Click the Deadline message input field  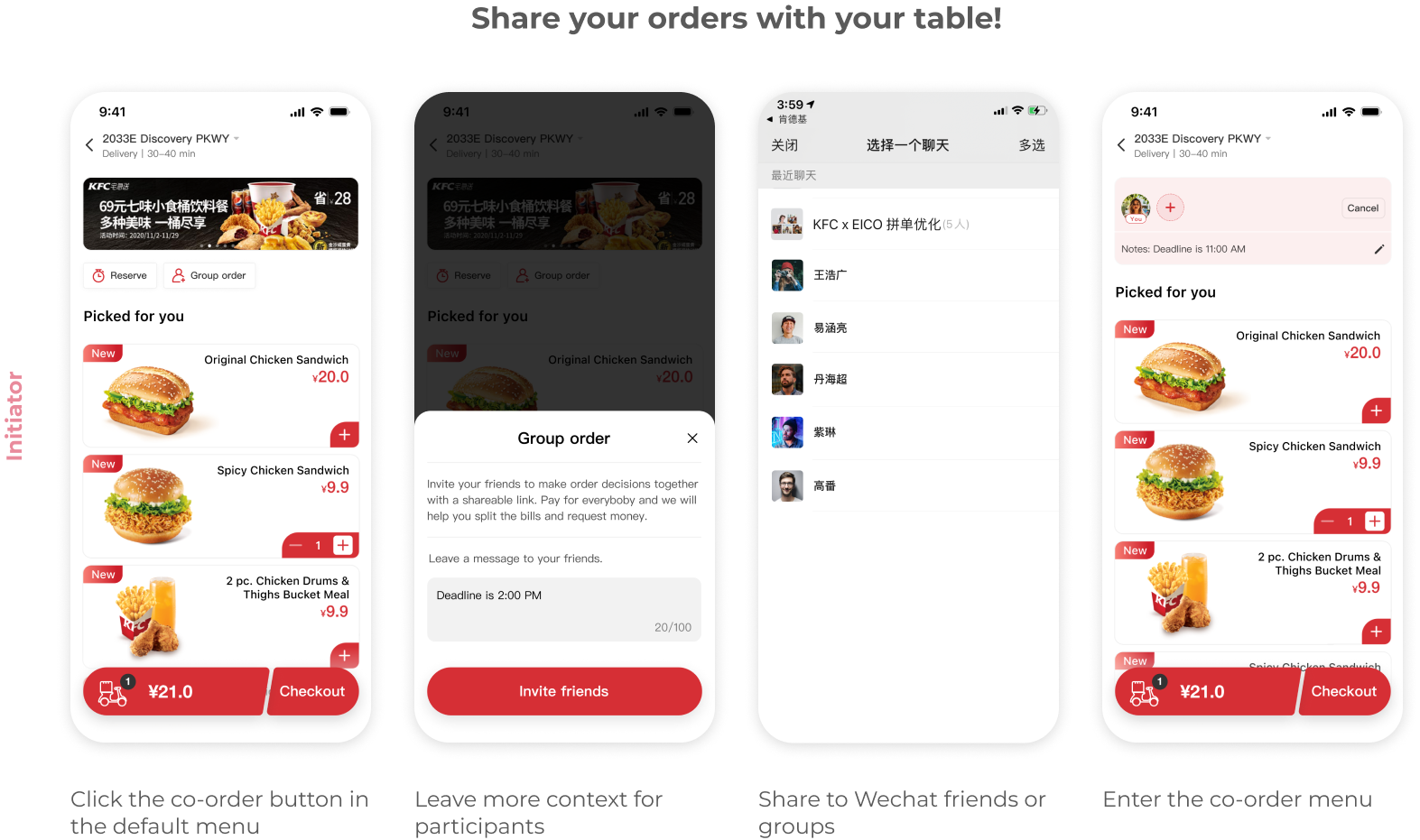coord(564,610)
